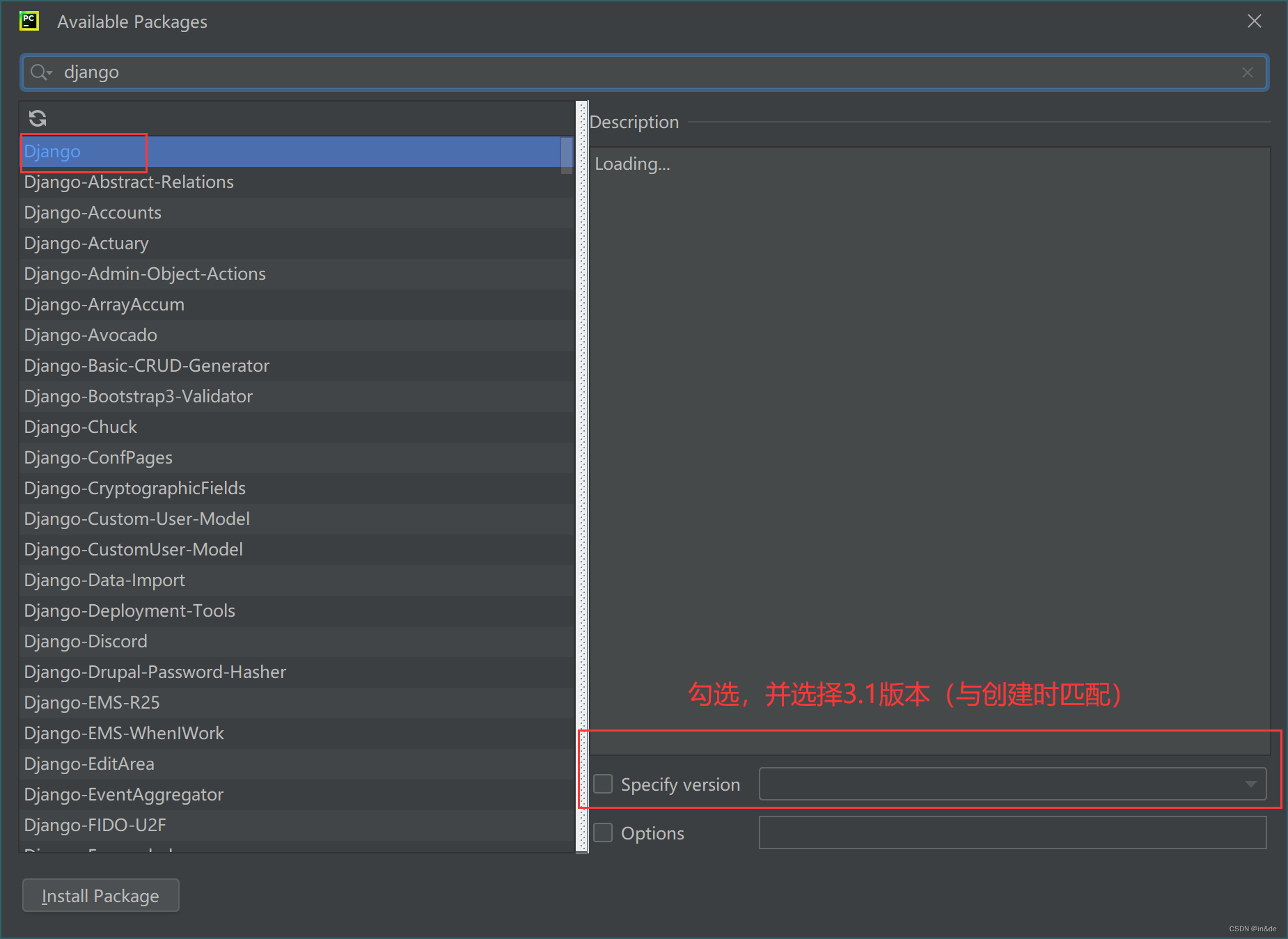Enable the Options checkbox
This screenshot has width=1288, height=939.
point(602,833)
